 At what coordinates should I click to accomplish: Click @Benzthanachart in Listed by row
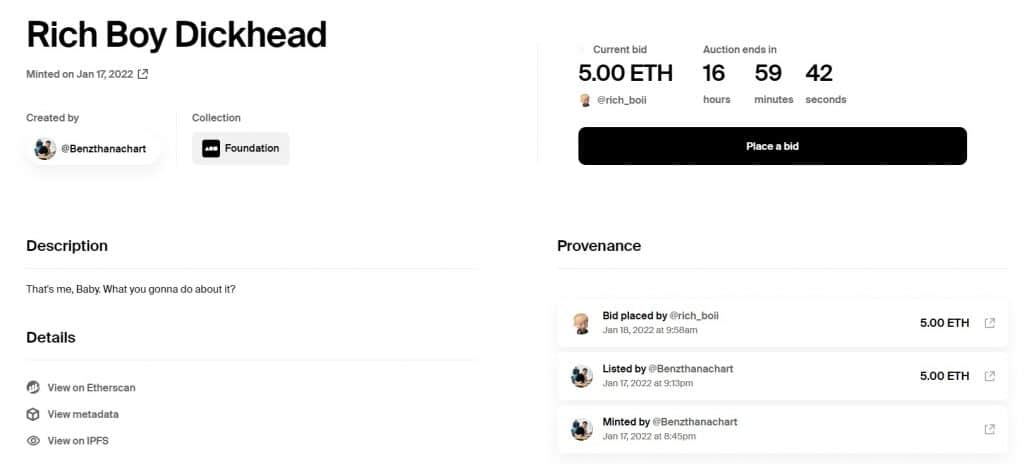pyautogui.click(x=690, y=369)
